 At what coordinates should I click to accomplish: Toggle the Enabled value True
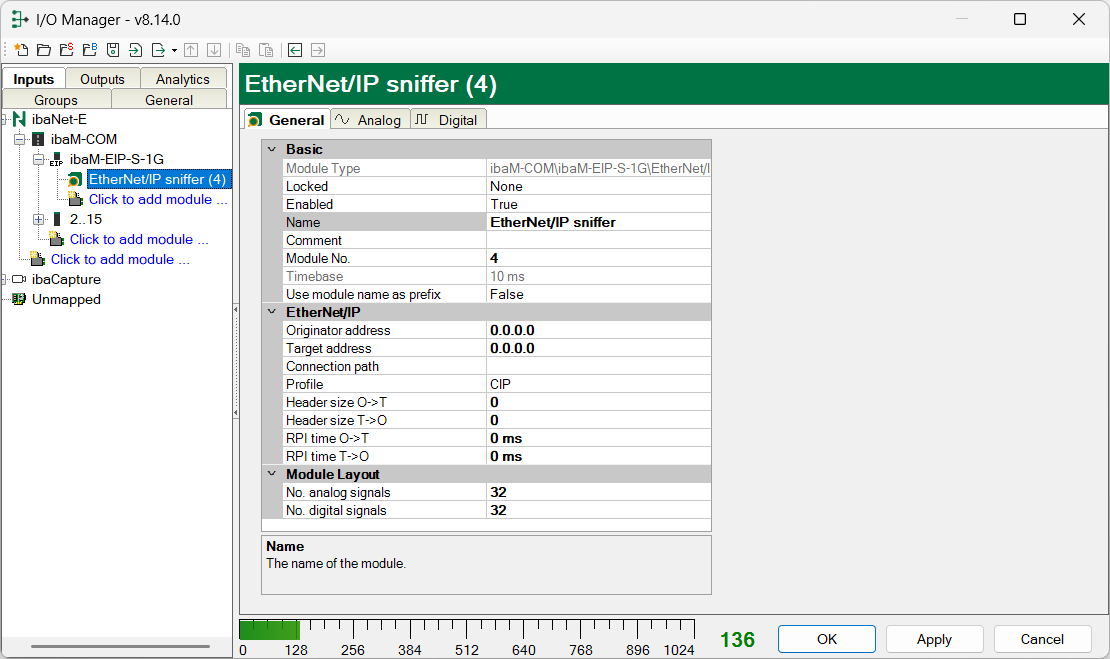coord(598,204)
